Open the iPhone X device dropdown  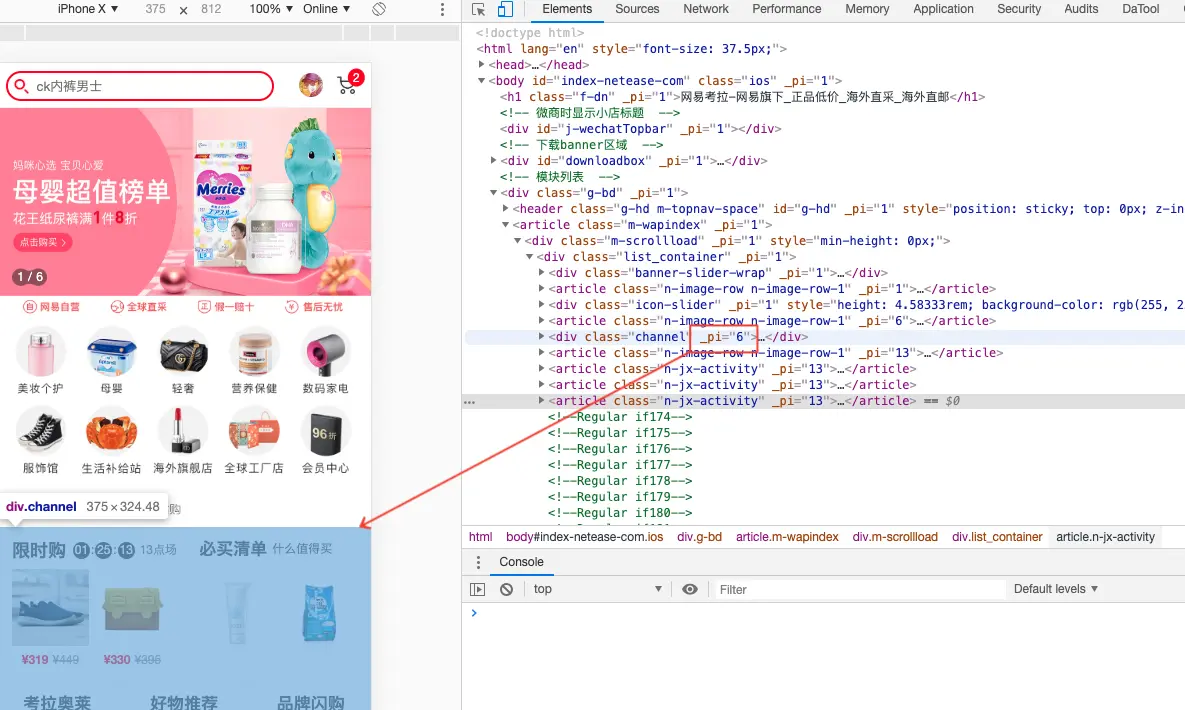coord(88,9)
